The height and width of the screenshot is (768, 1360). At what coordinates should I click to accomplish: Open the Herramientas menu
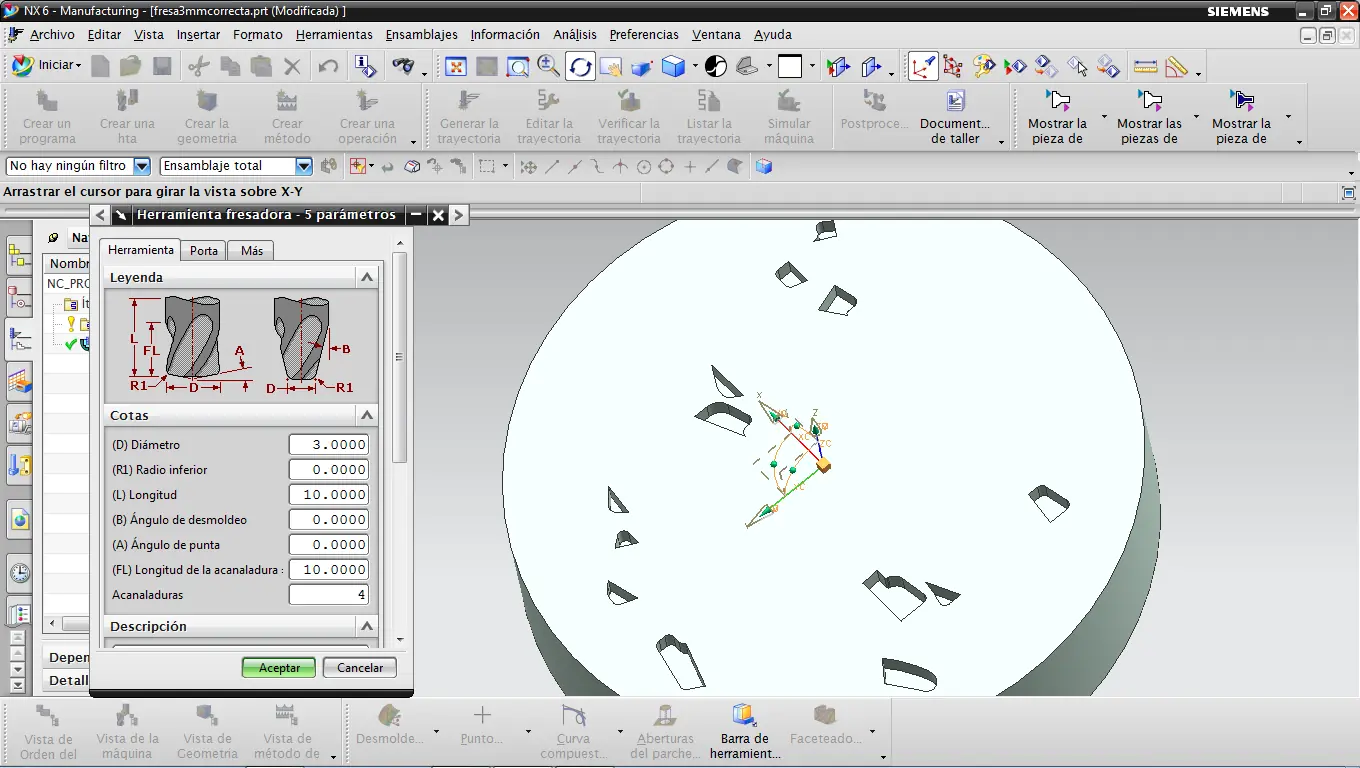334,34
